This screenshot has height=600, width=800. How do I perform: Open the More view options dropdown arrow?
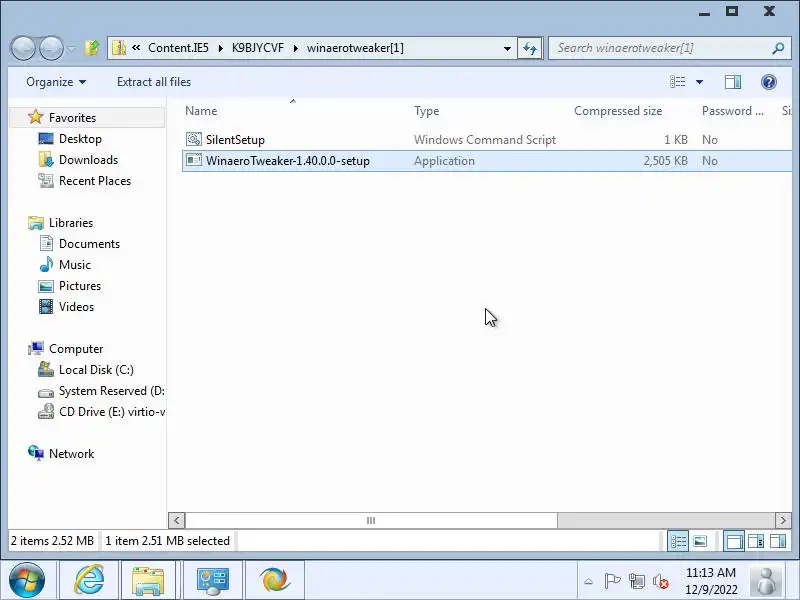pyautogui.click(x=699, y=82)
